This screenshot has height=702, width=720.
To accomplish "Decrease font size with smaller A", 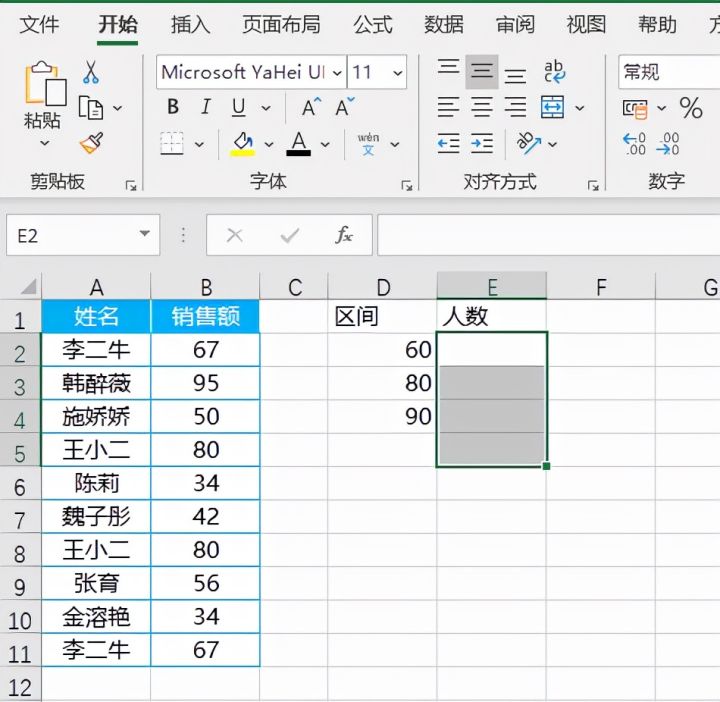I will (344, 107).
